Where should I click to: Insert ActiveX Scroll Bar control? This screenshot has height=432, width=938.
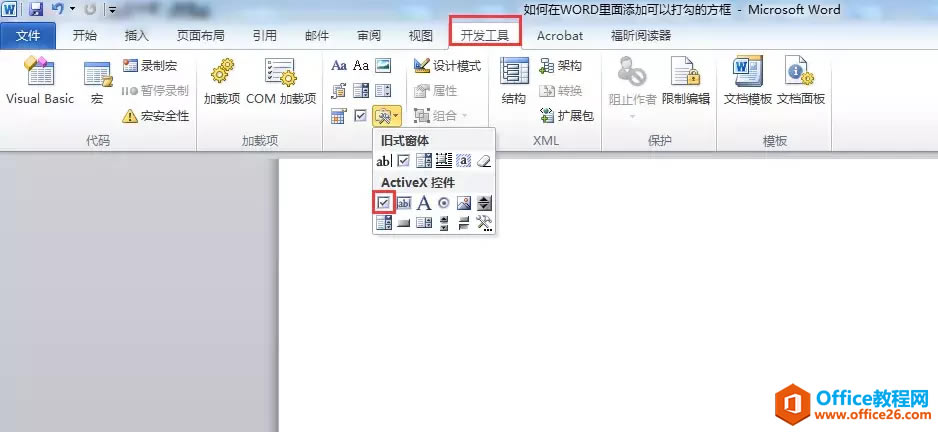coord(444,223)
